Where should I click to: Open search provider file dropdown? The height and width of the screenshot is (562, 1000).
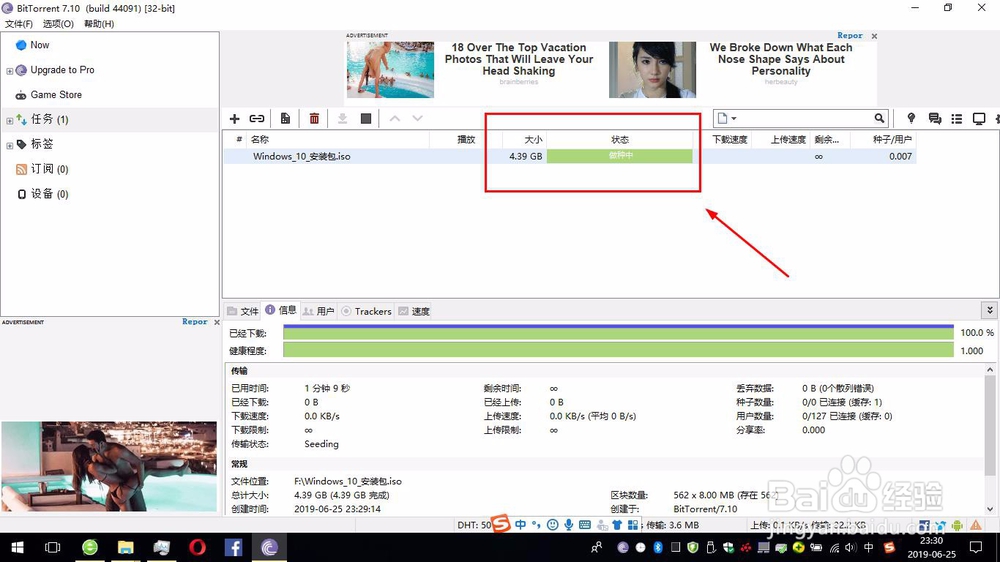tap(726, 118)
